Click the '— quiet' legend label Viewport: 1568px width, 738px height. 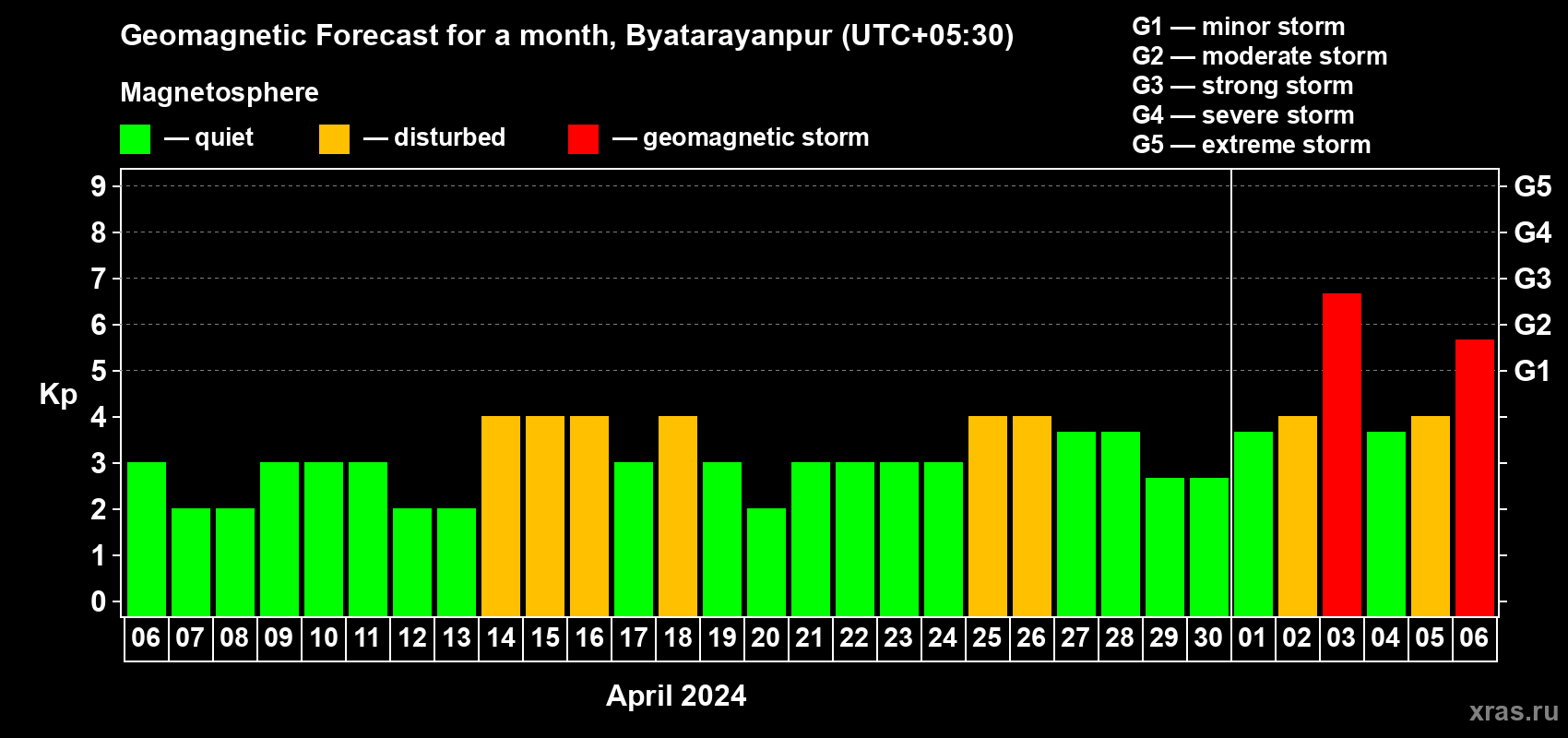point(208,137)
